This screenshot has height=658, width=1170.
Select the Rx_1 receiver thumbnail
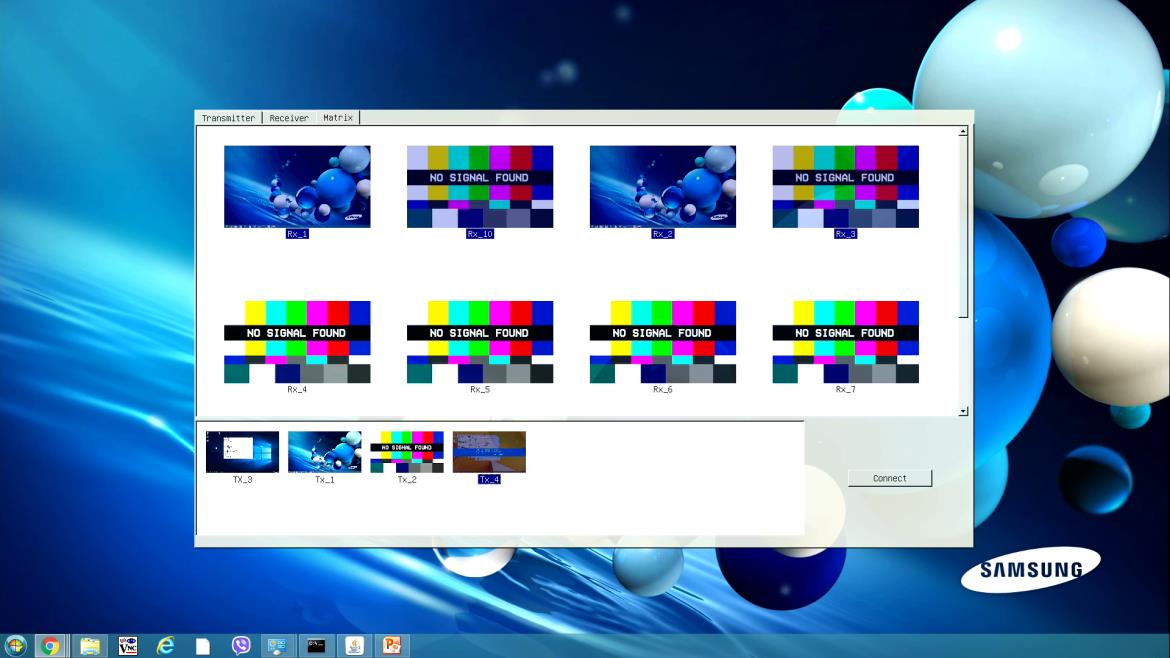(297, 187)
